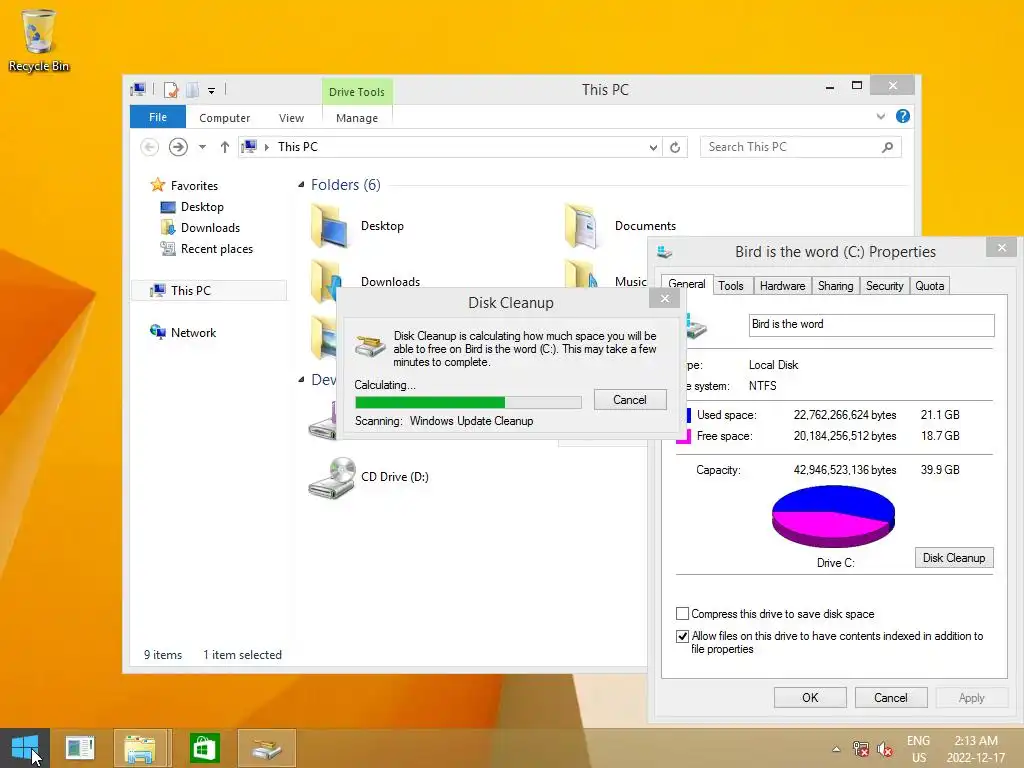This screenshot has width=1024, height=768.
Task: Click the Apply button in Properties
Action: point(971,697)
